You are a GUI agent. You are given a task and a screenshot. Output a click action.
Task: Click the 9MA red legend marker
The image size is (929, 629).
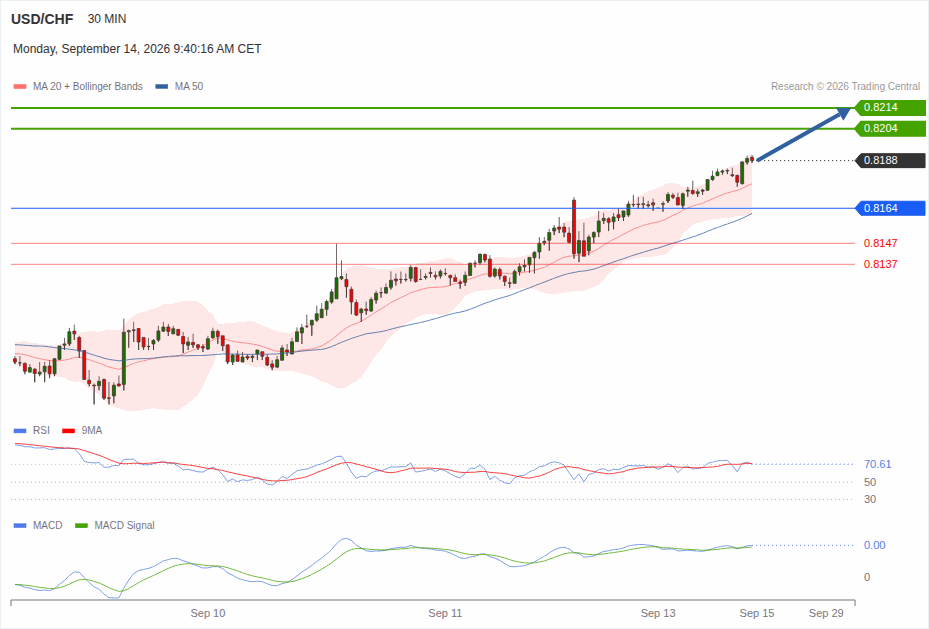click(69, 431)
